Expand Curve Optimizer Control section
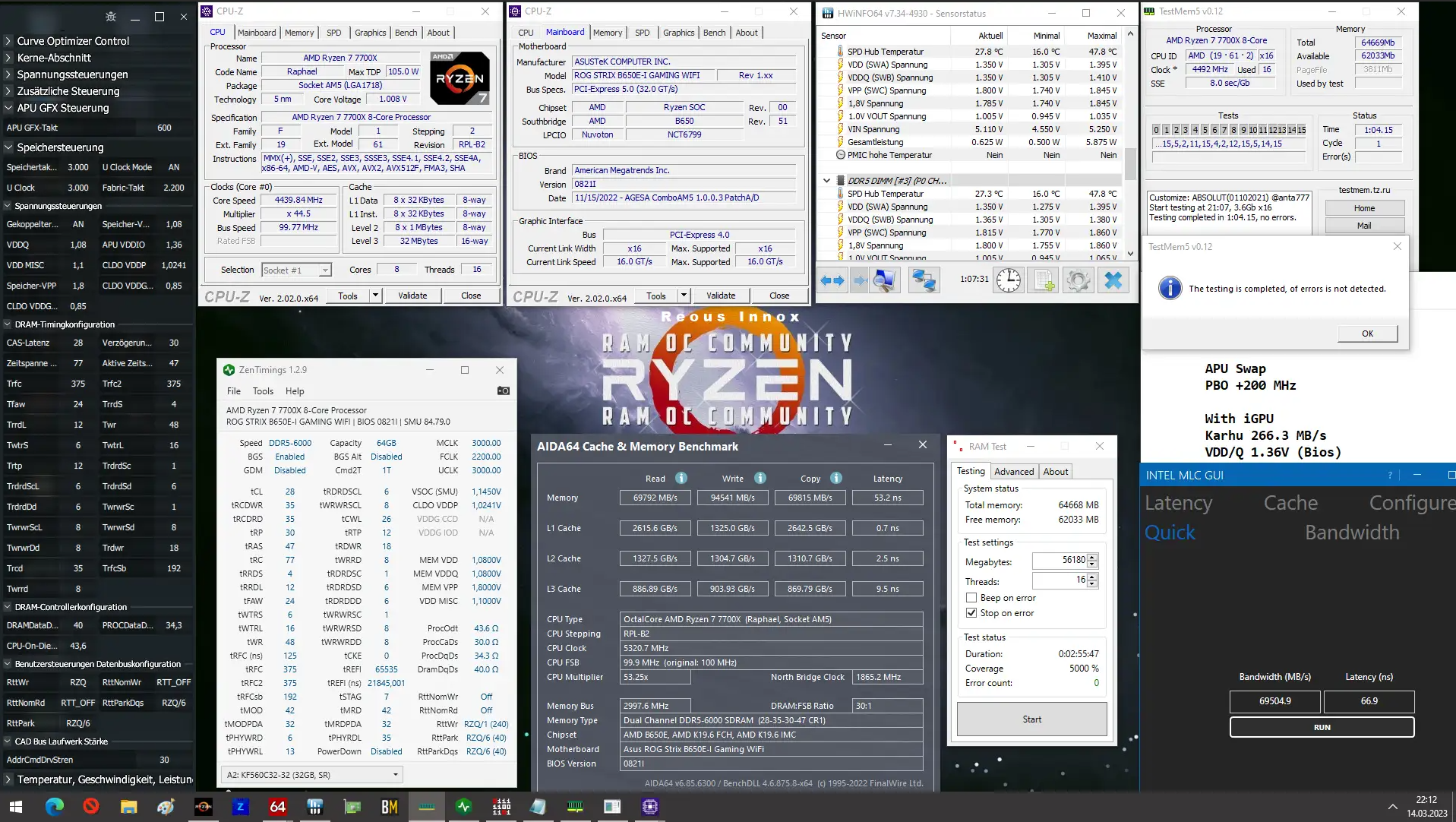Screen dimensions: 1456x822 8,41
